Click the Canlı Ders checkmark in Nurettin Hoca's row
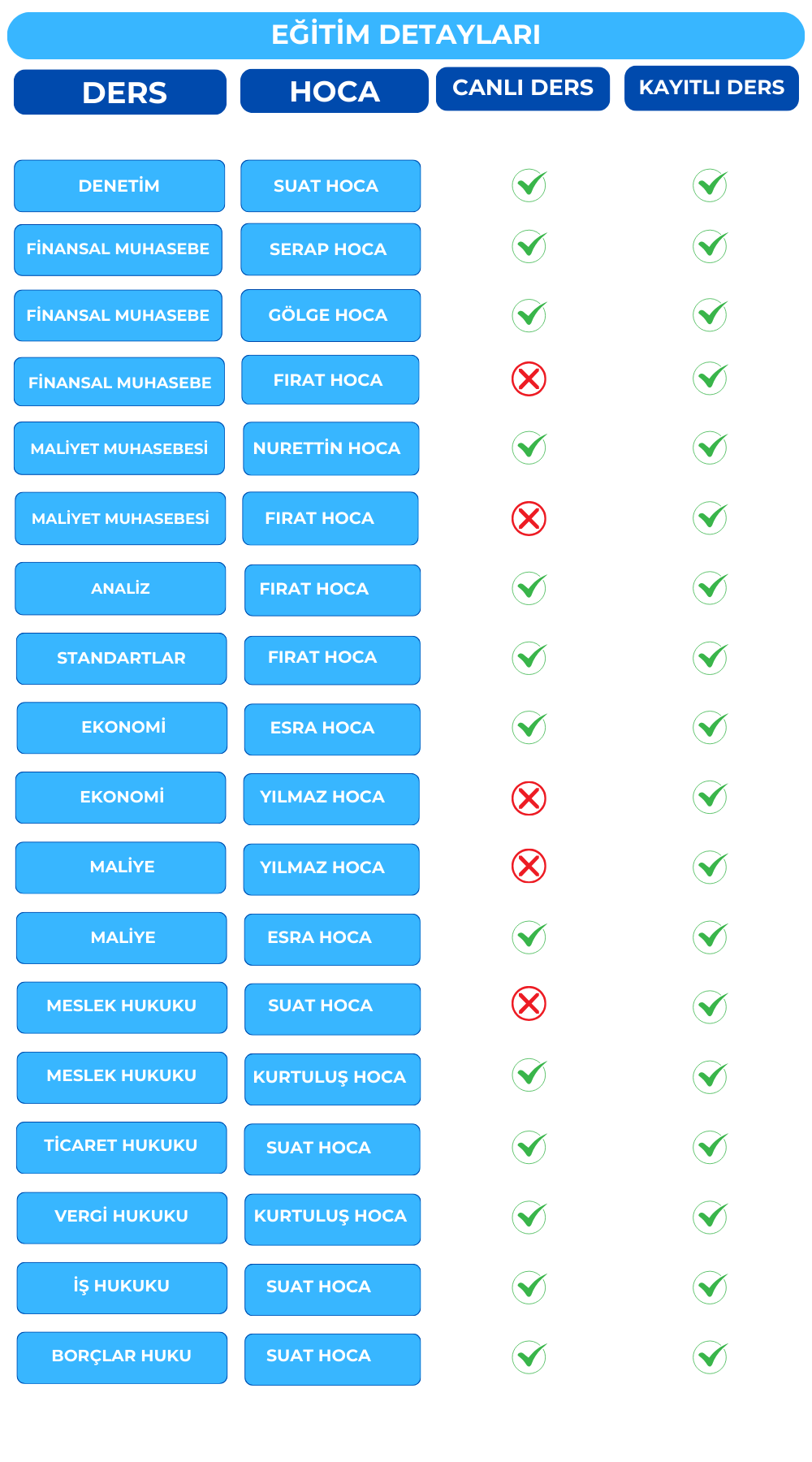The width and height of the screenshot is (812, 1462). coord(529,447)
